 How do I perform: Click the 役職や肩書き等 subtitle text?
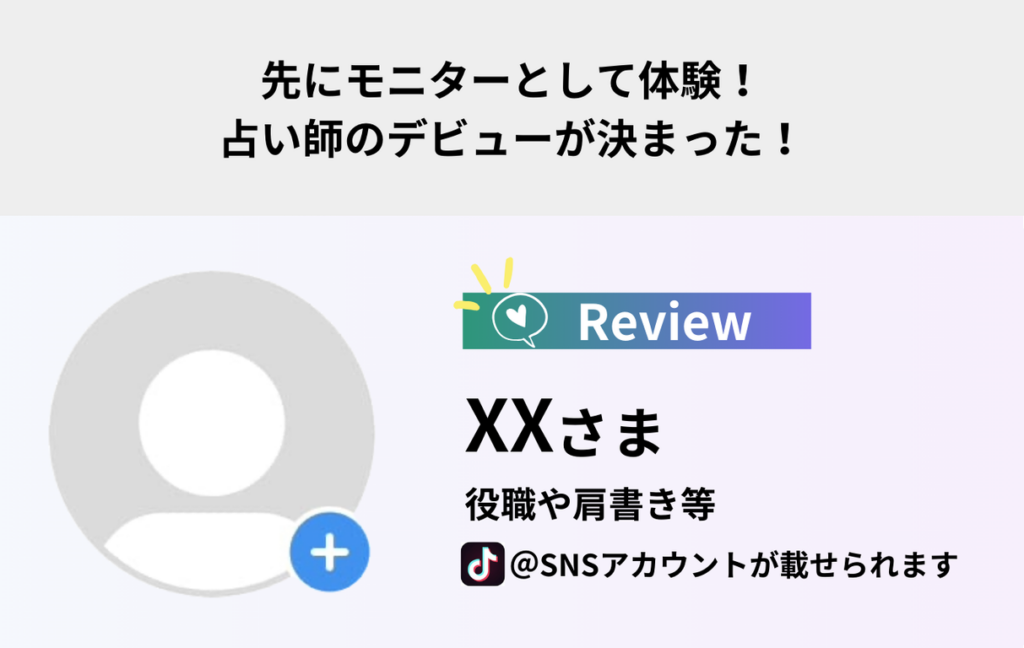590,504
